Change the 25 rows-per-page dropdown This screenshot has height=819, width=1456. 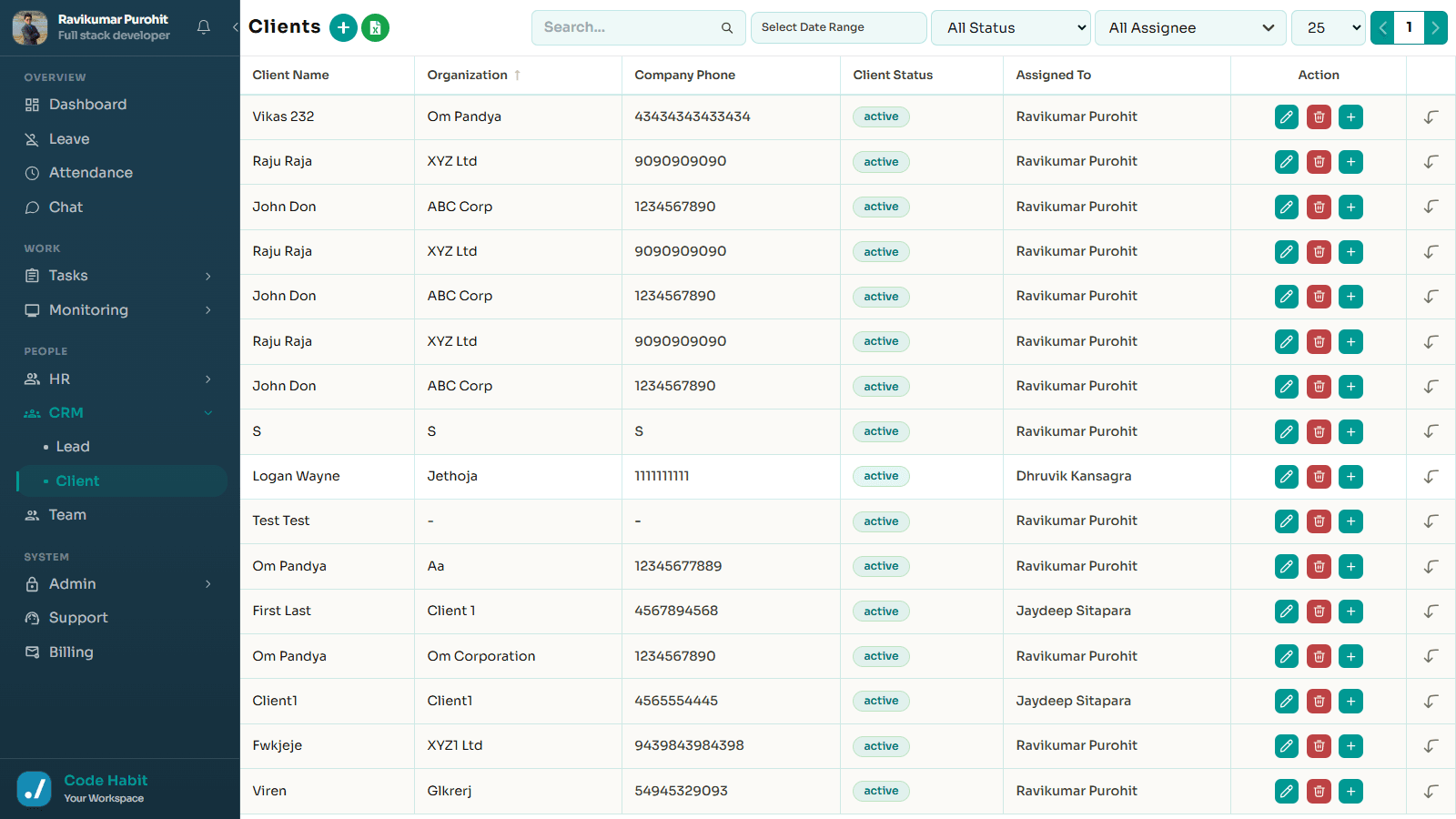(x=1329, y=28)
